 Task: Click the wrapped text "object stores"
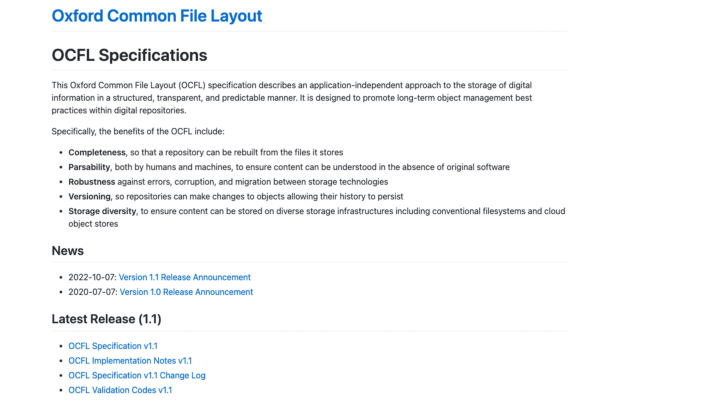93,224
